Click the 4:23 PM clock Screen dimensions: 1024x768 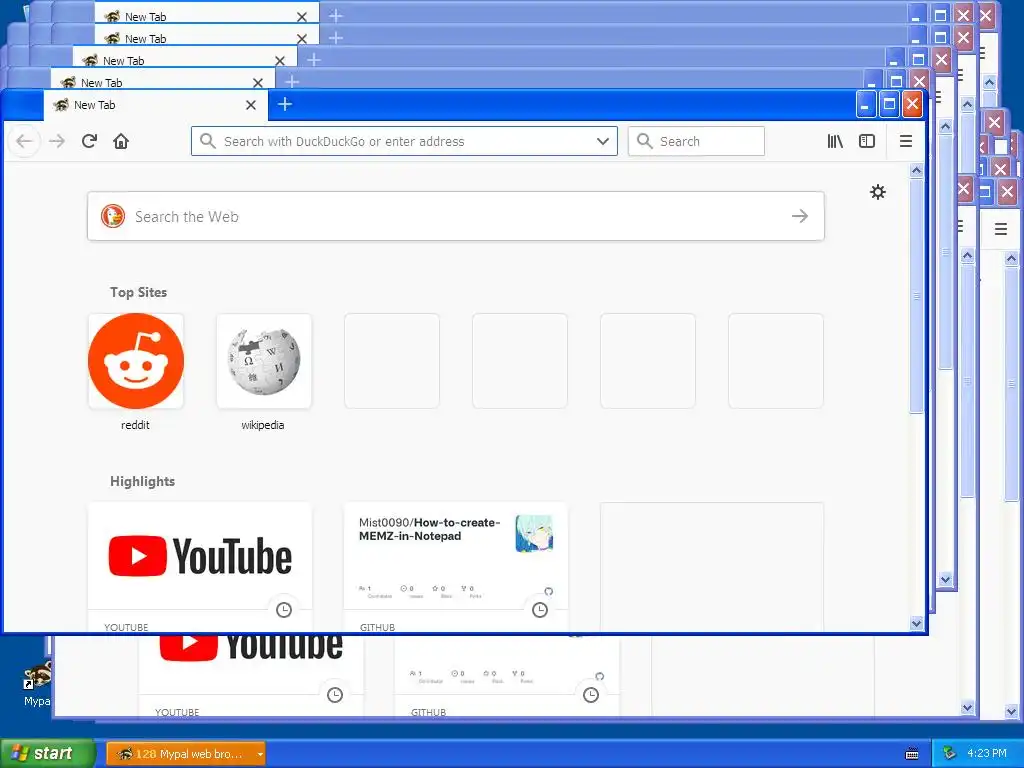(987, 754)
